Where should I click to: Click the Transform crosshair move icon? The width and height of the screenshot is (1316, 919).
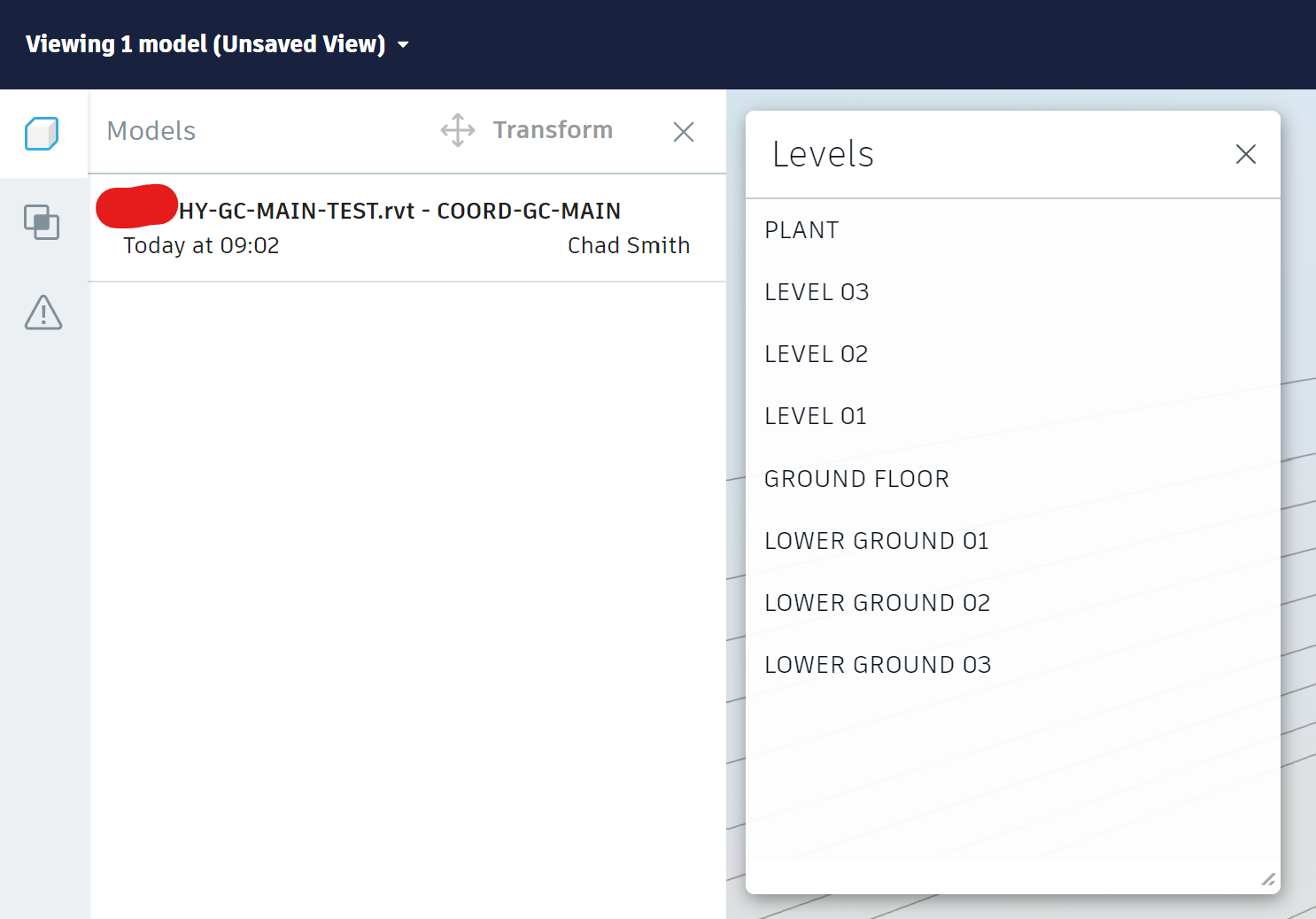point(457,130)
